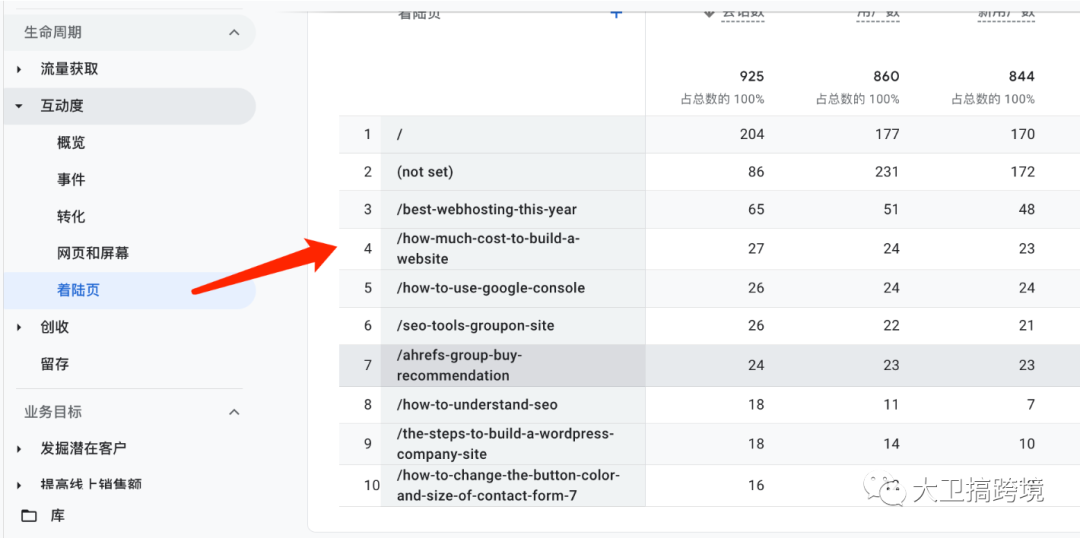
Task: Click the blue plus icon to add dimension
Action: 616,13
